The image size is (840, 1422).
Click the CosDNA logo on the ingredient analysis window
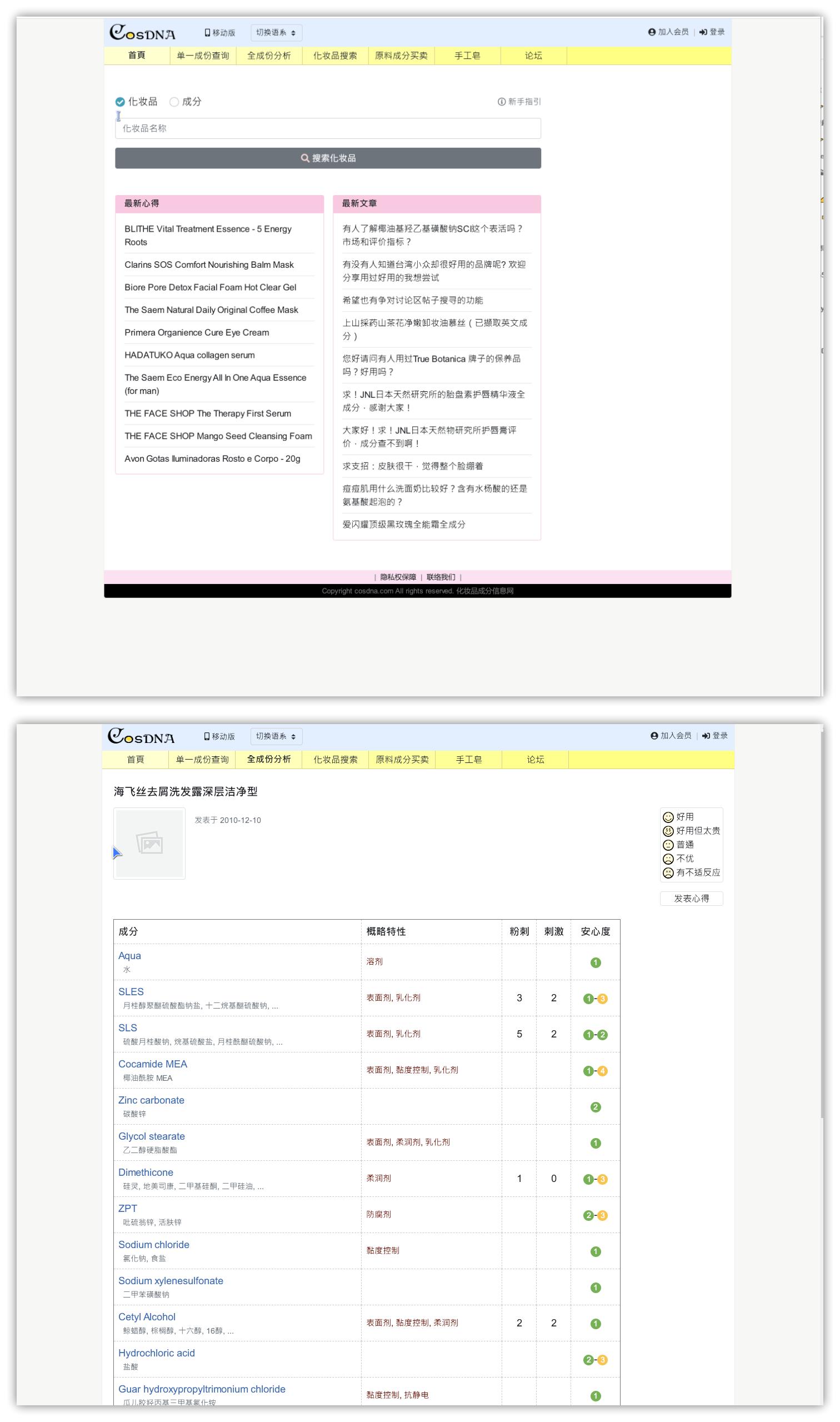coord(141,736)
